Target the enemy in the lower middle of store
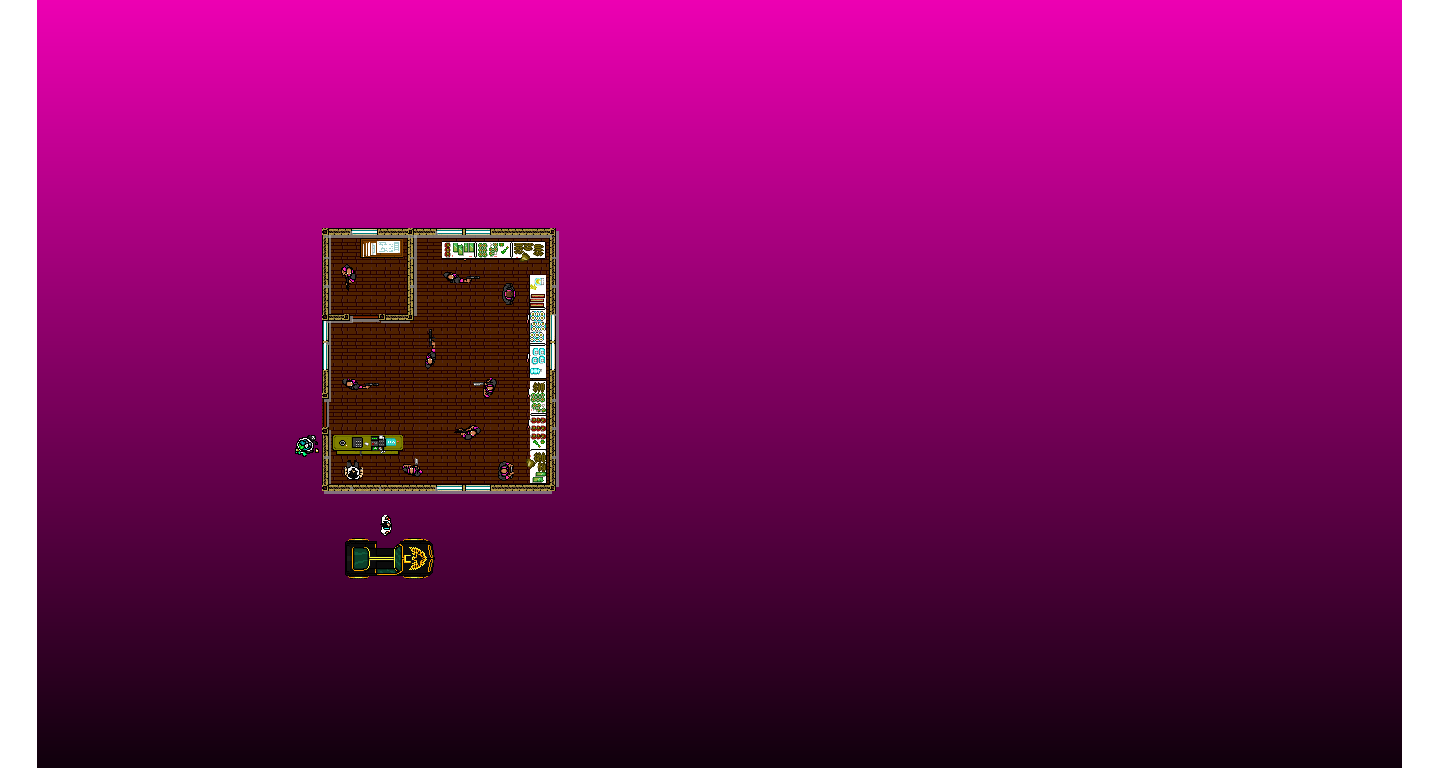1440x768 pixels. 468,432
